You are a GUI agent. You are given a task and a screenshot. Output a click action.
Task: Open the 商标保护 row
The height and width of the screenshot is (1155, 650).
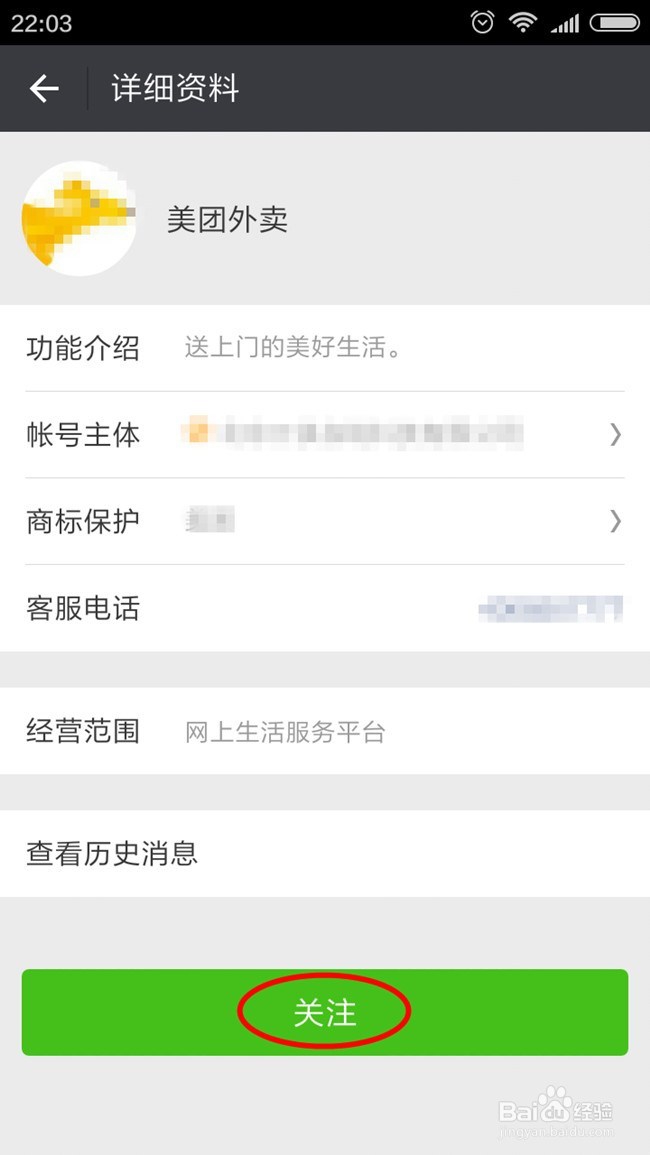[325, 522]
